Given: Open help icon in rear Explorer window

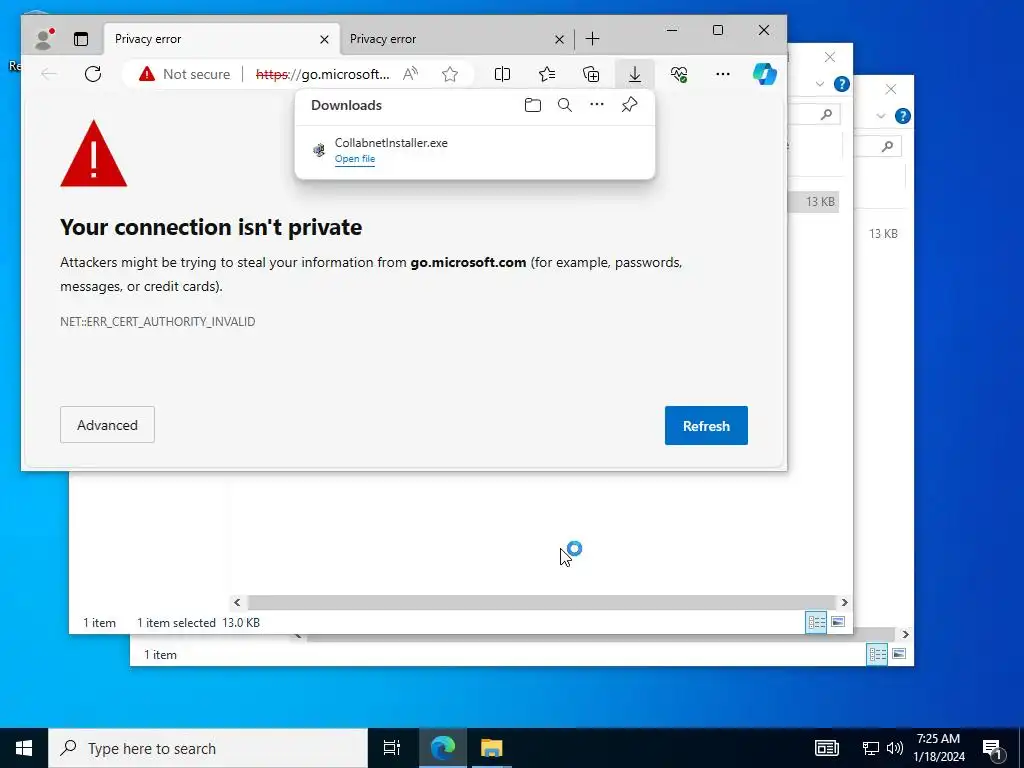Looking at the screenshot, I should click(903, 116).
